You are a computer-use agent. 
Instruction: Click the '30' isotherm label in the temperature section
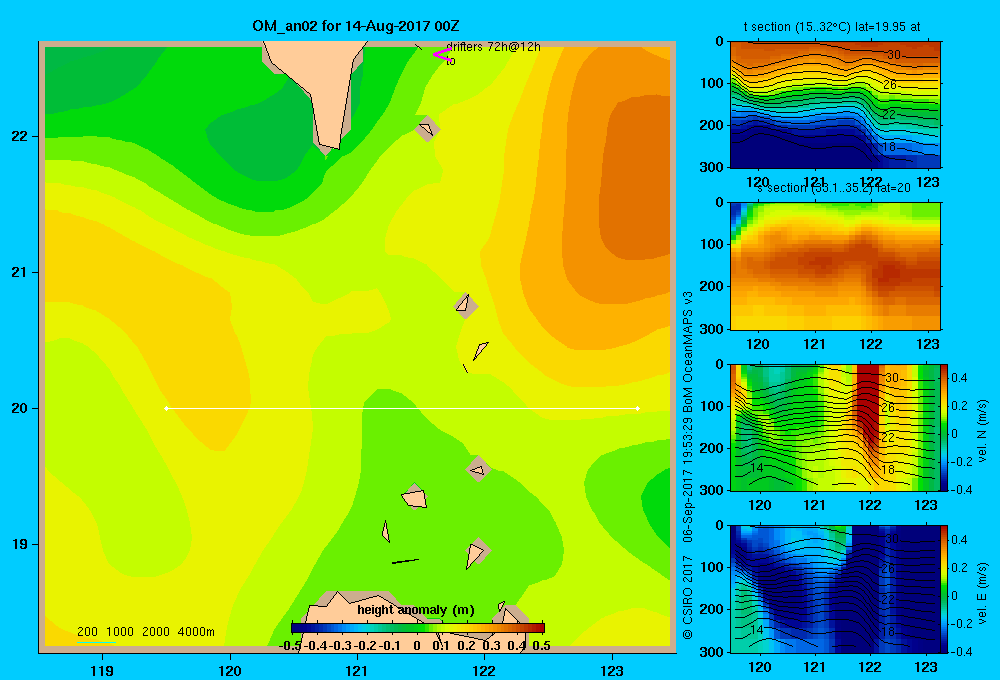tap(894, 55)
